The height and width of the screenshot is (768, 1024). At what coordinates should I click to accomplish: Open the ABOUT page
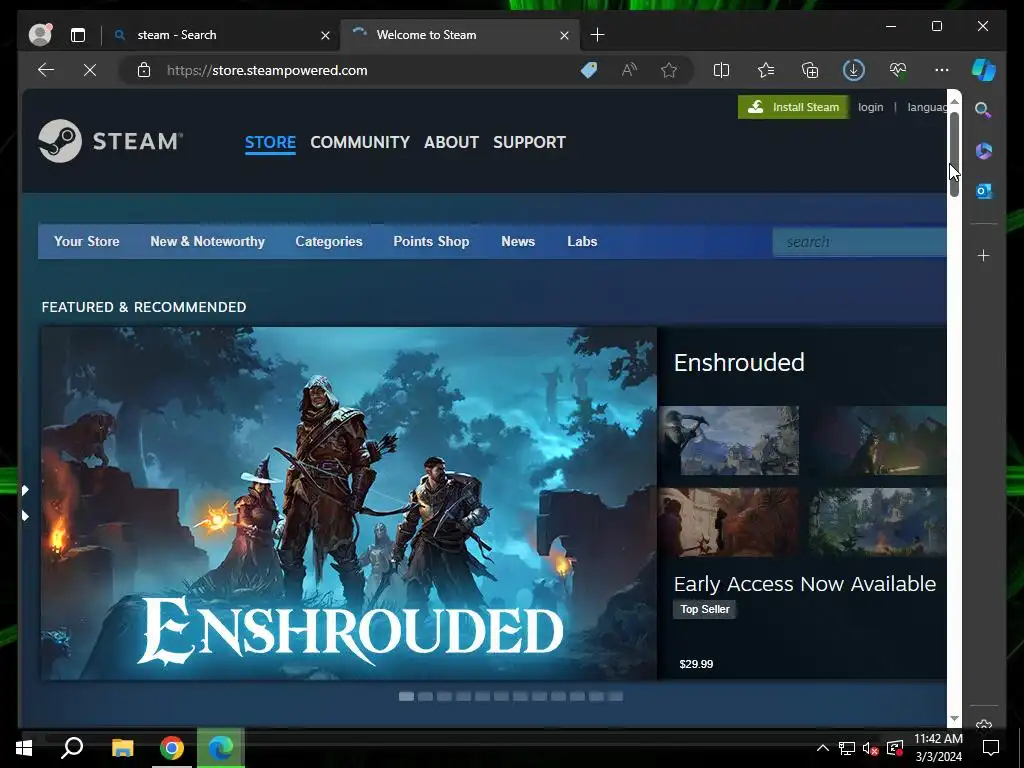pyautogui.click(x=451, y=142)
